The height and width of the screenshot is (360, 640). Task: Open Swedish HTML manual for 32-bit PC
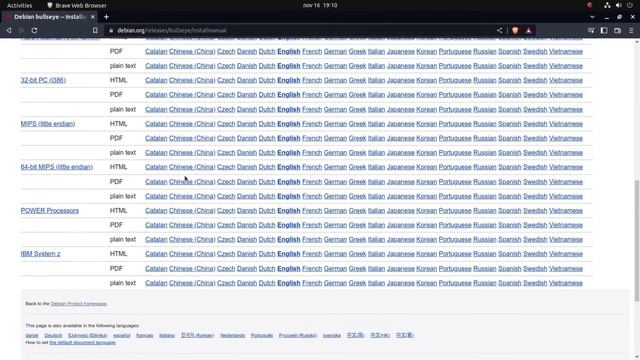[535, 80]
